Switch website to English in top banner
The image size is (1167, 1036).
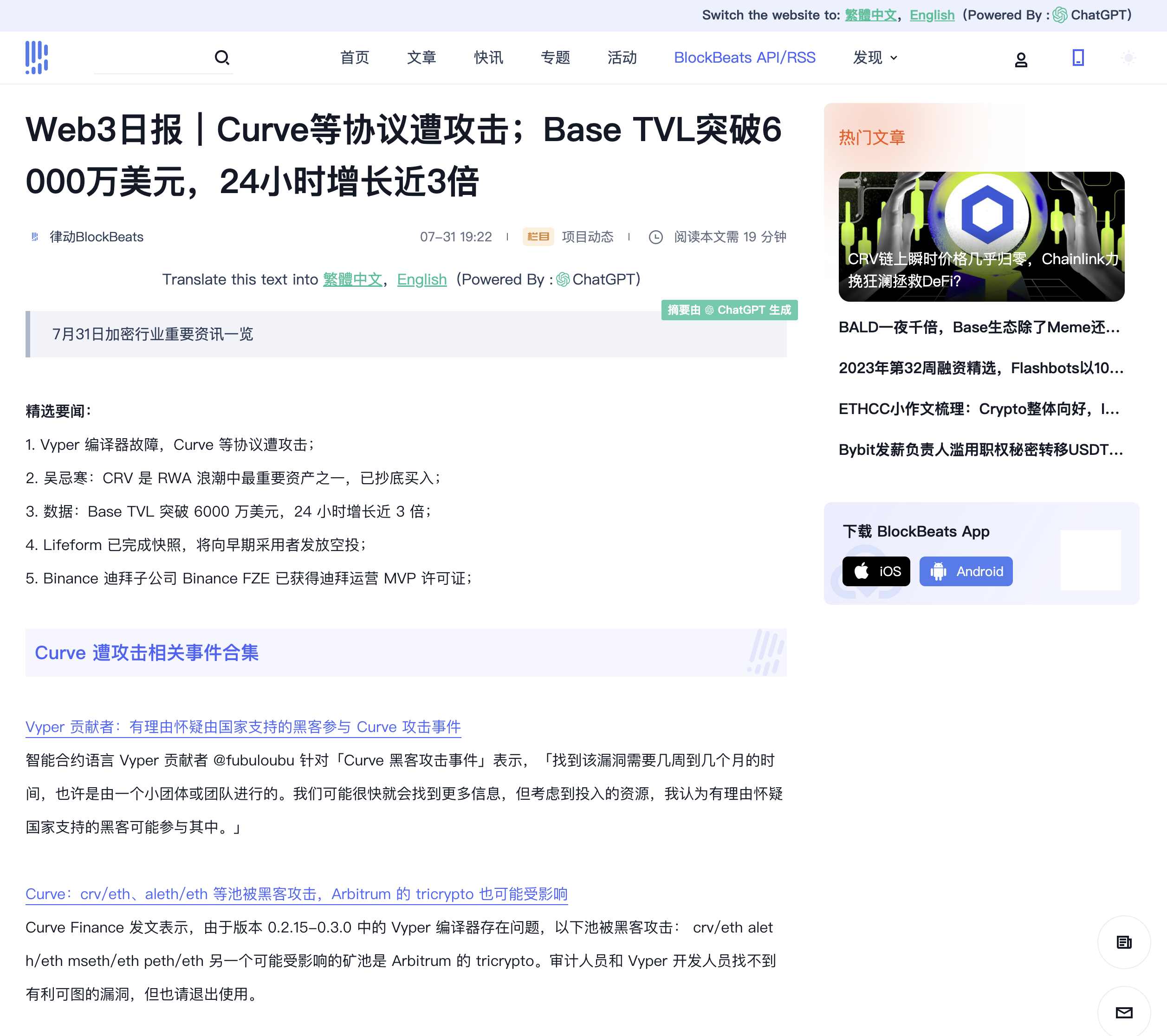coord(931,15)
